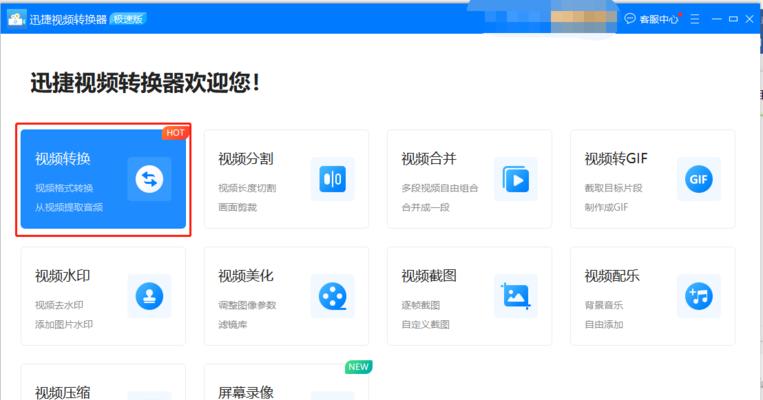Click the 逐帧截图 description text
Image resolution: width=763 pixels, height=400 pixels.
pos(420,305)
